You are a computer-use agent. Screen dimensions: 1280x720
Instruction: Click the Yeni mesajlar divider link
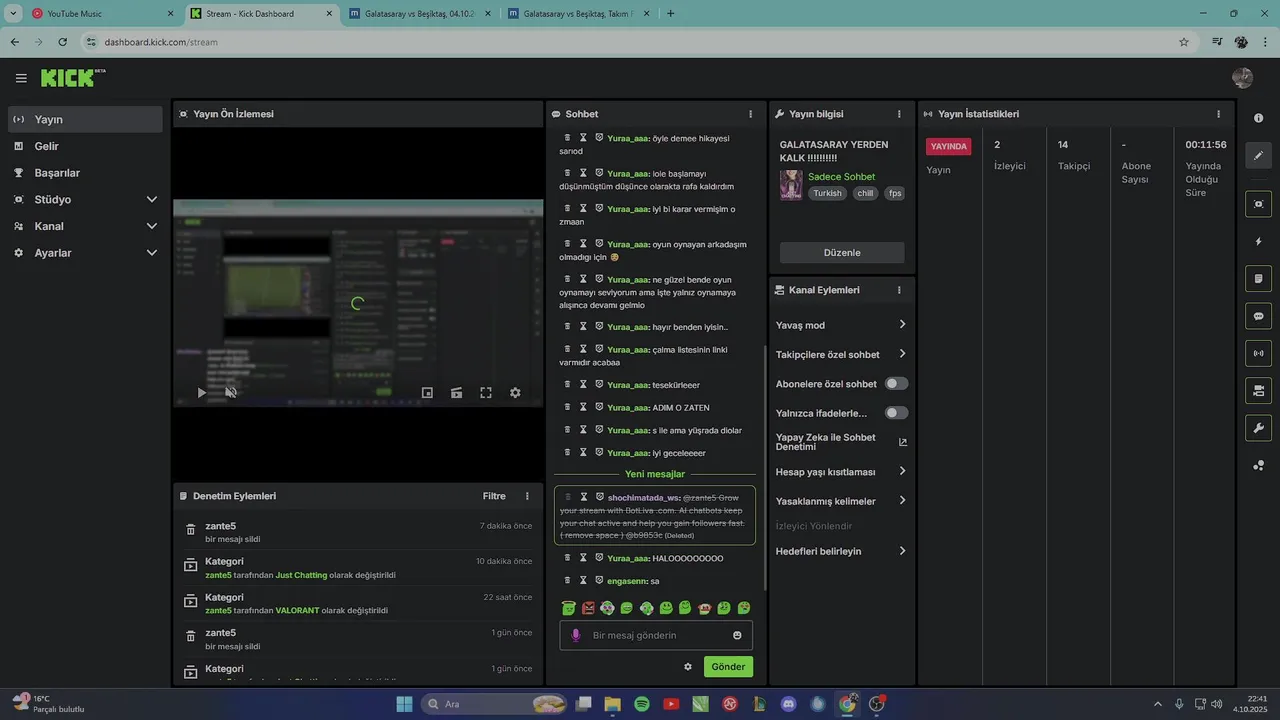655,474
